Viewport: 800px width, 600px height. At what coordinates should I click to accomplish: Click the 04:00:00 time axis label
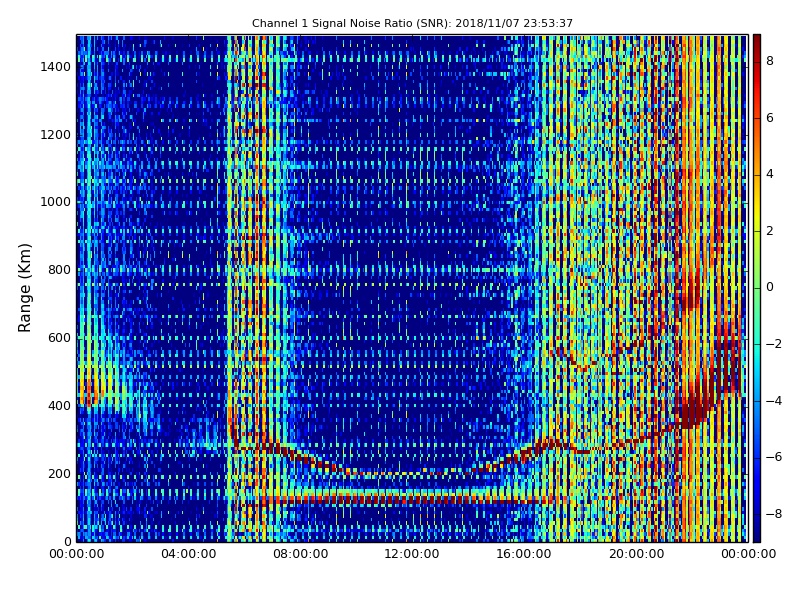[x=189, y=554]
